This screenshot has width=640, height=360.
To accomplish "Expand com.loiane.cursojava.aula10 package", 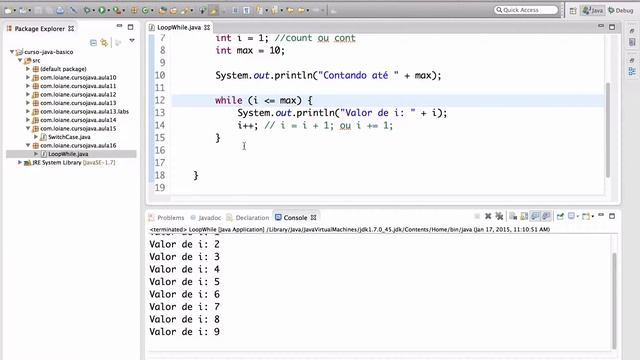I will pyautogui.click(x=28, y=78).
